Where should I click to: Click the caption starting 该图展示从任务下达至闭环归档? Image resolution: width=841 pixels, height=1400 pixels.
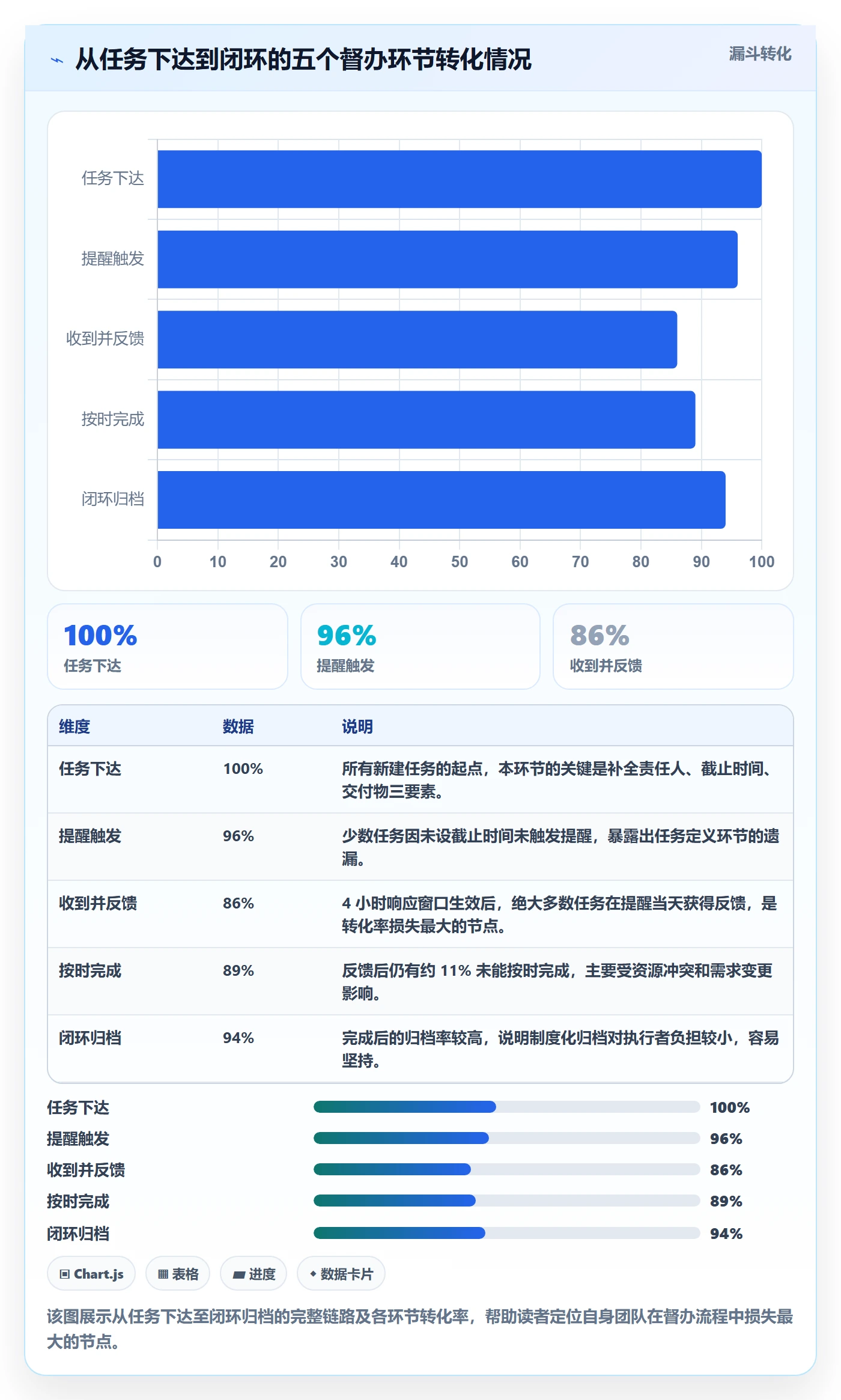click(x=421, y=1328)
